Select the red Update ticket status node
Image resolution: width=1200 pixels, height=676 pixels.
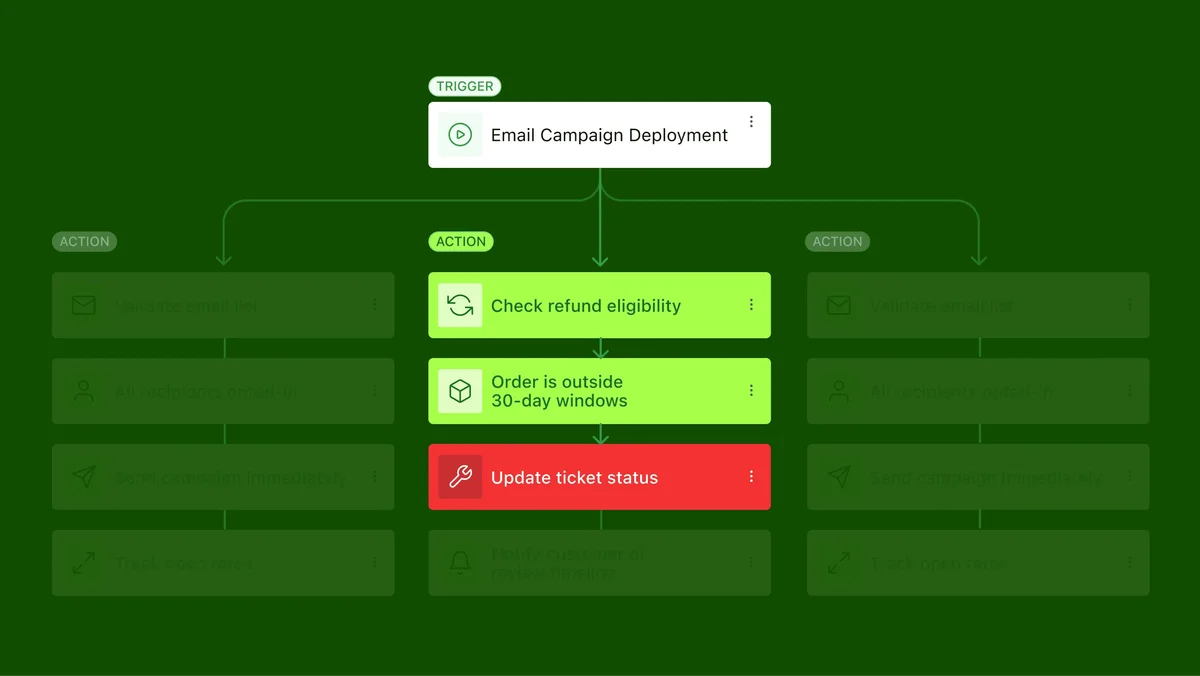[x=599, y=477]
